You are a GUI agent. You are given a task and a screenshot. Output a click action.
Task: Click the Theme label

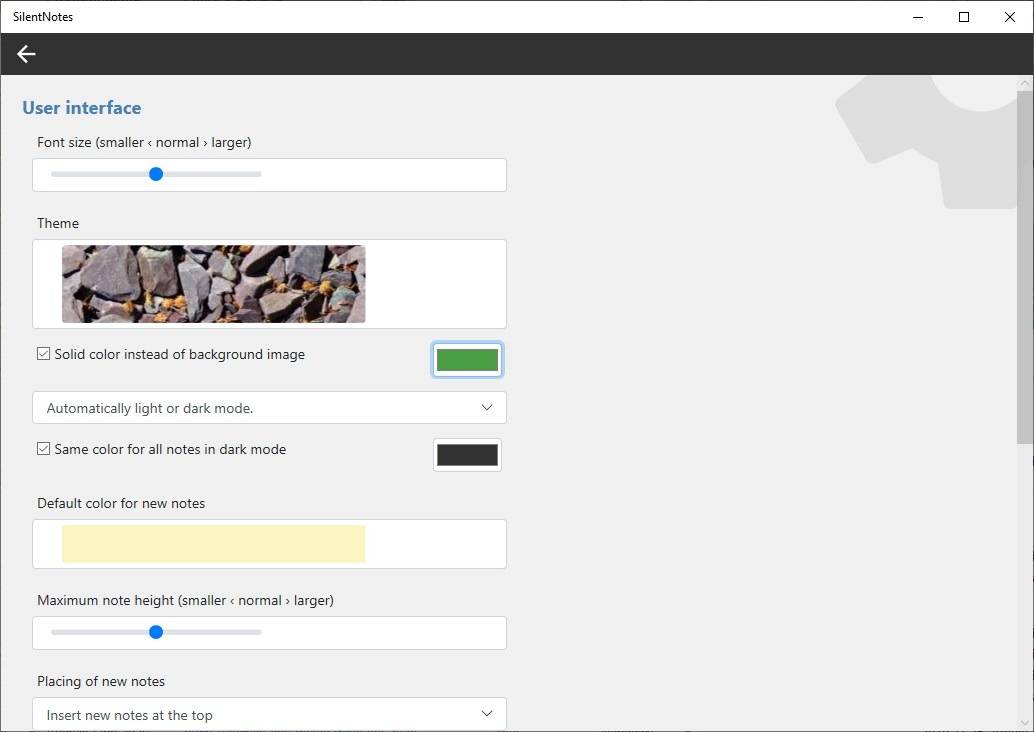tap(58, 223)
